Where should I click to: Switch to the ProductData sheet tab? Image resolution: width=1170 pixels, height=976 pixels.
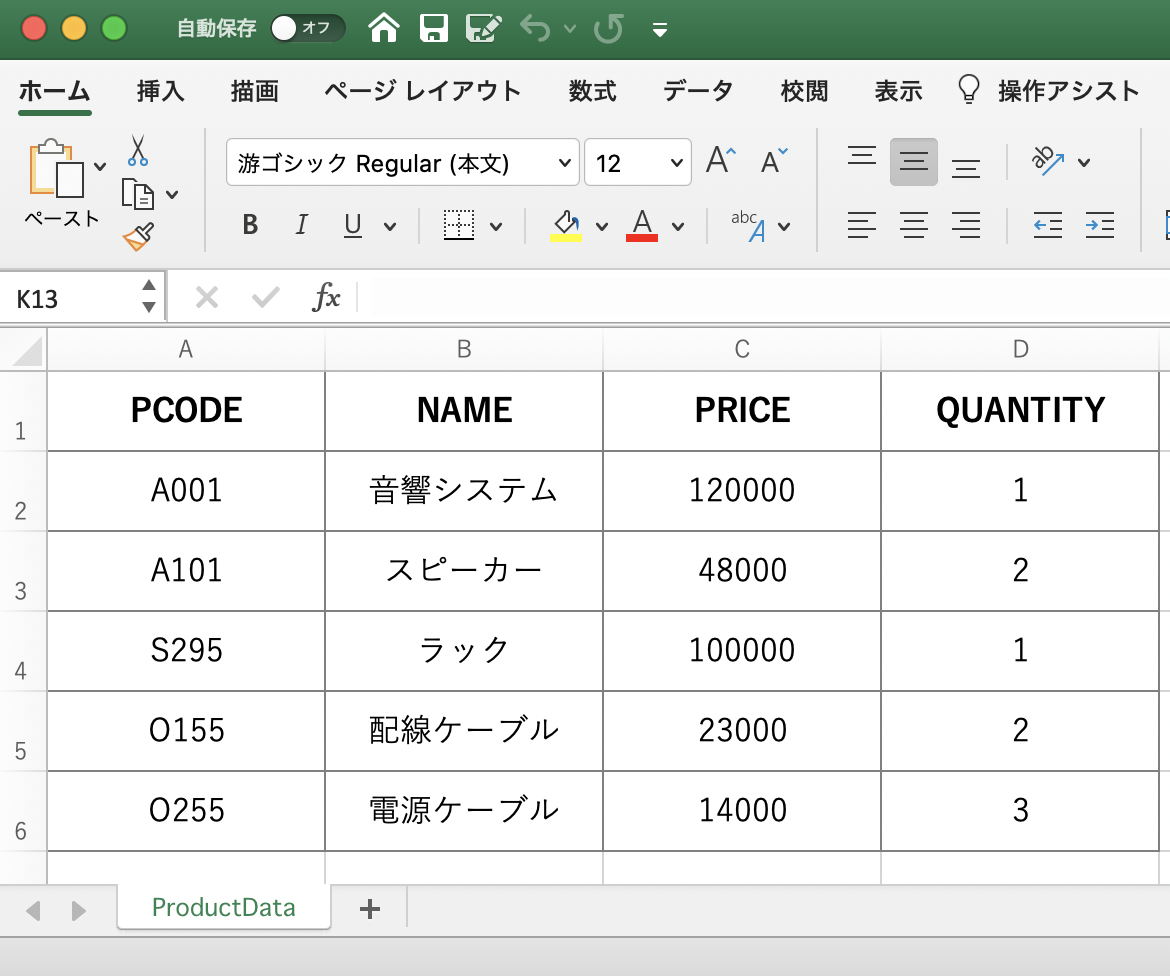click(x=224, y=907)
